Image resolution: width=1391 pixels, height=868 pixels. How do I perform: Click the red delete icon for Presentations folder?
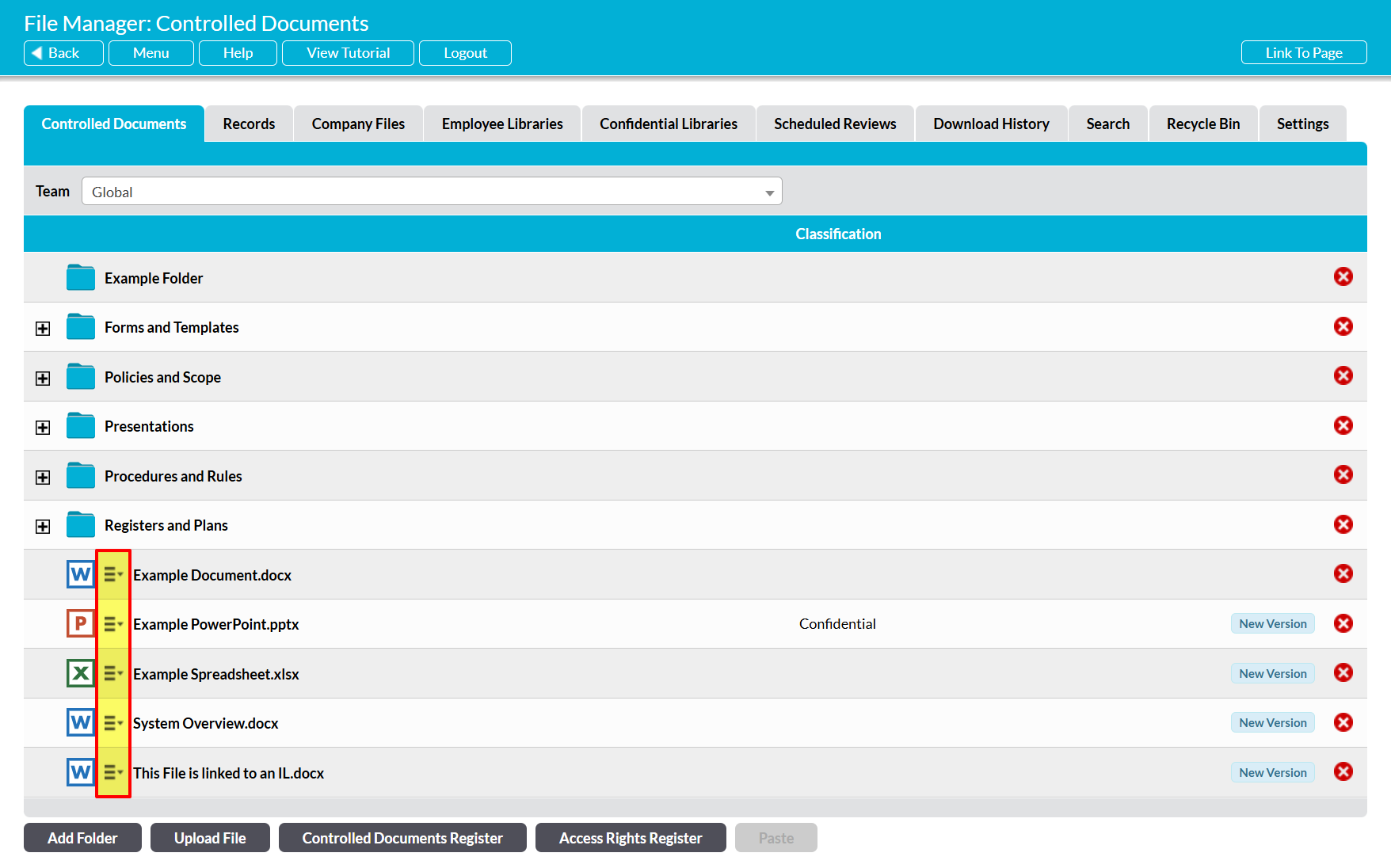(x=1343, y=425)
